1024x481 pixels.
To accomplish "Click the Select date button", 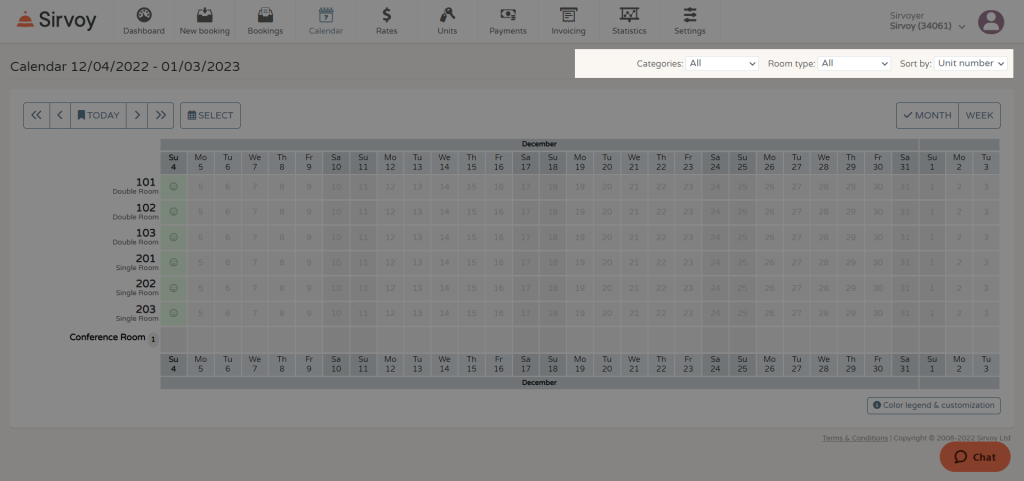I will click(210, 115).
